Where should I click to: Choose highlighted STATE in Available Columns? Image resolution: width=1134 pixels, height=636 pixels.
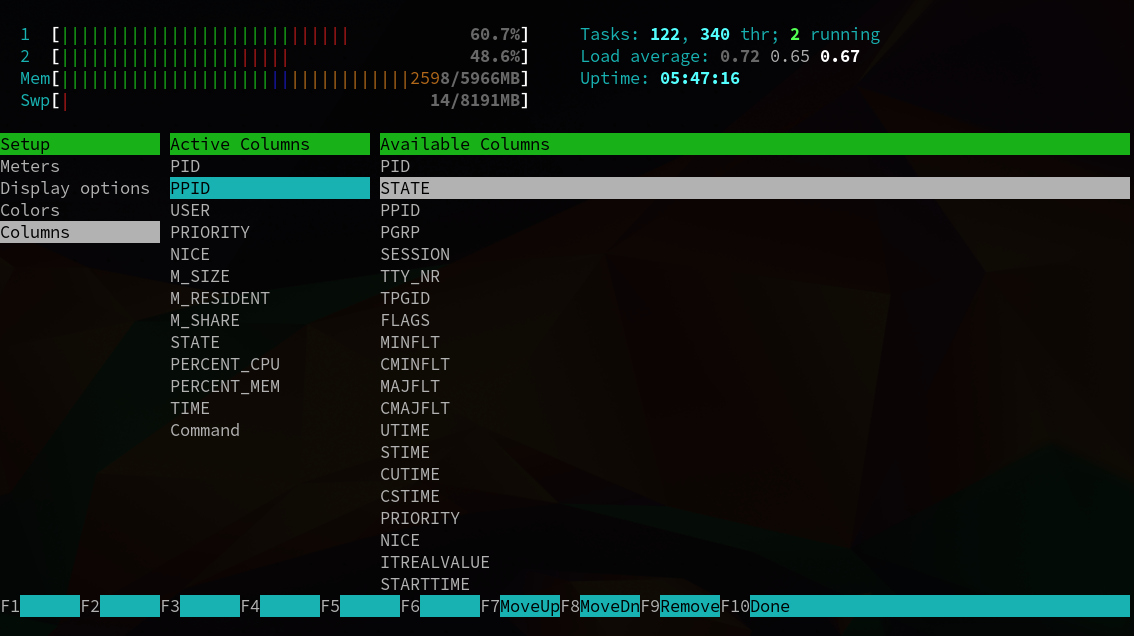coord(754,188)
